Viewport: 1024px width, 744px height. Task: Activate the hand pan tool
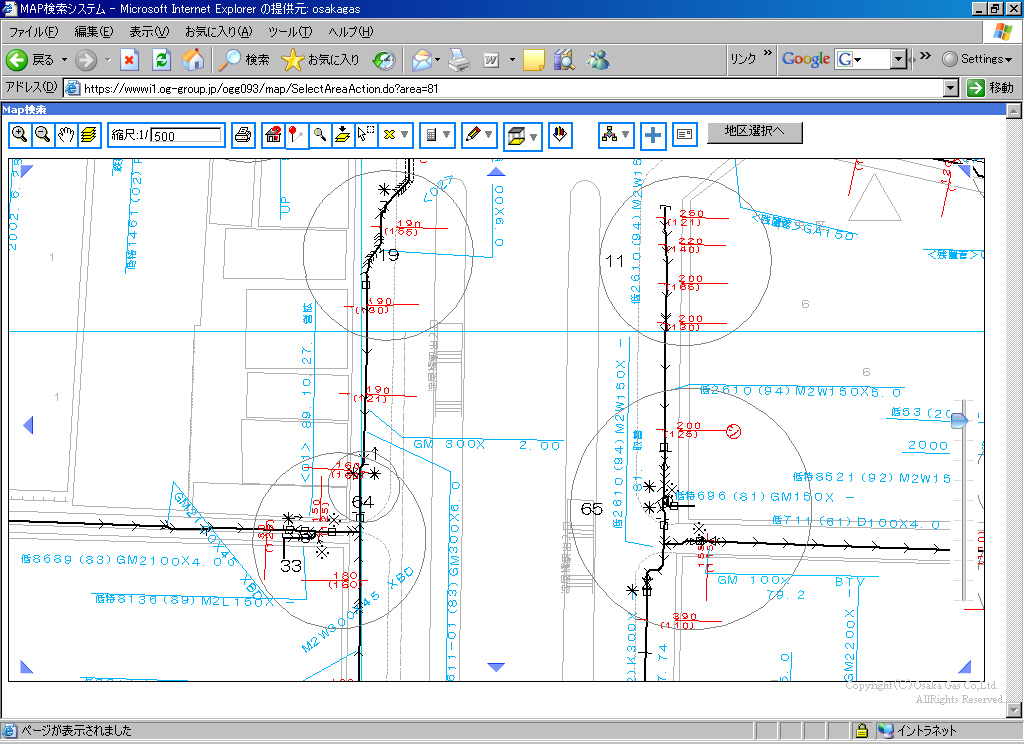pos(67,135)
